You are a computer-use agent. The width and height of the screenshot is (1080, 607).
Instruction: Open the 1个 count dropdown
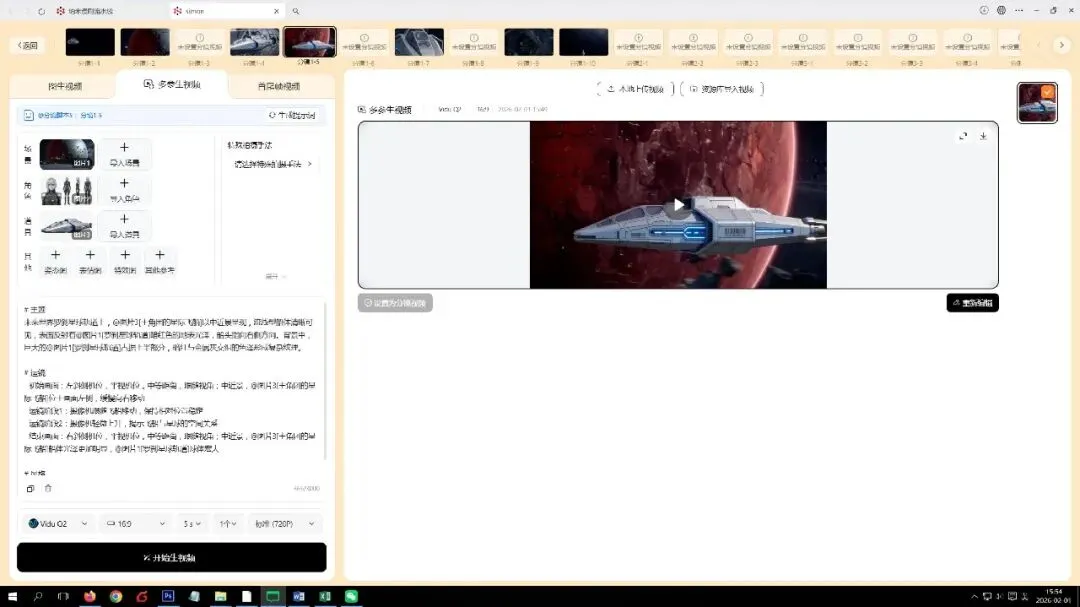(x=227, y=524)
